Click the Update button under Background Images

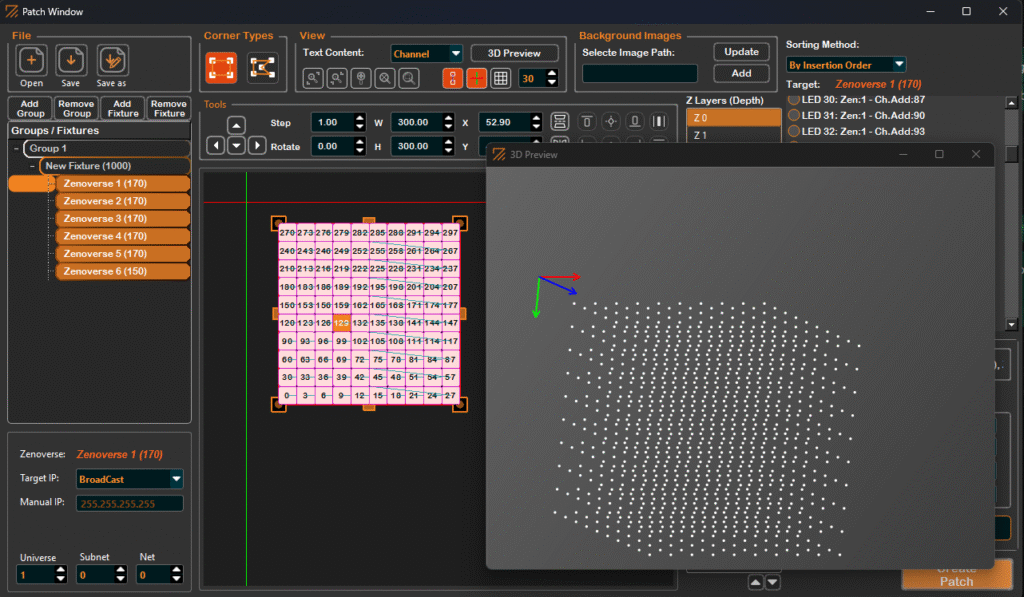741,51
